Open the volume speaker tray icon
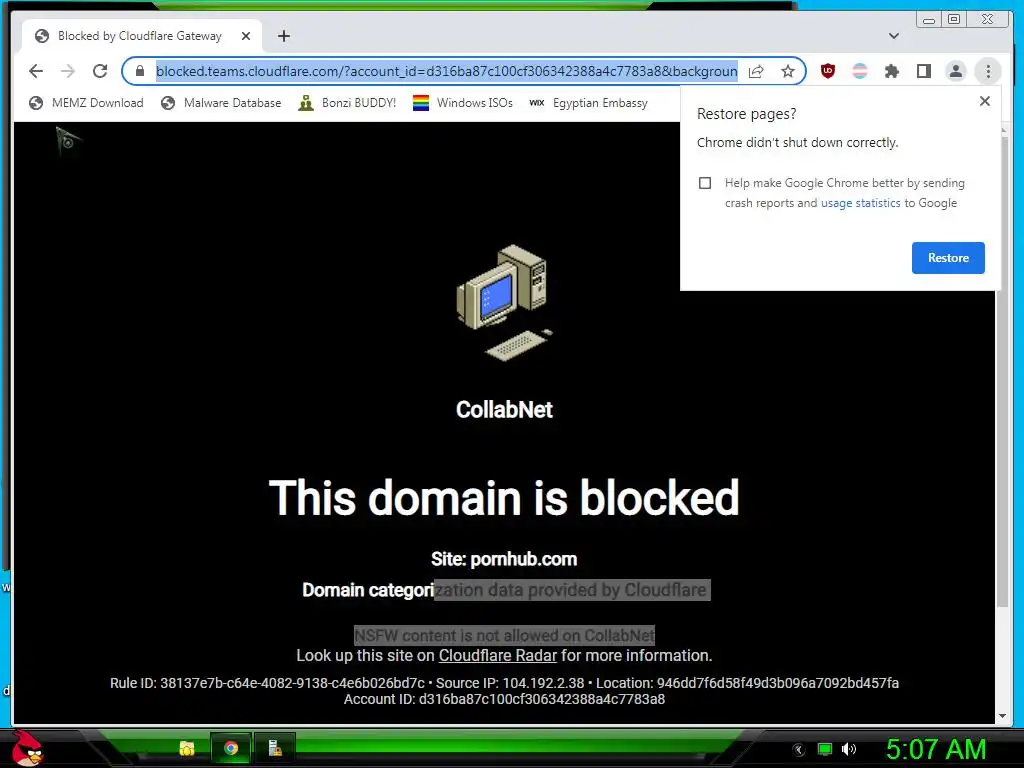Viewport: 1024px width, 768px height. [x=848, y=750]
